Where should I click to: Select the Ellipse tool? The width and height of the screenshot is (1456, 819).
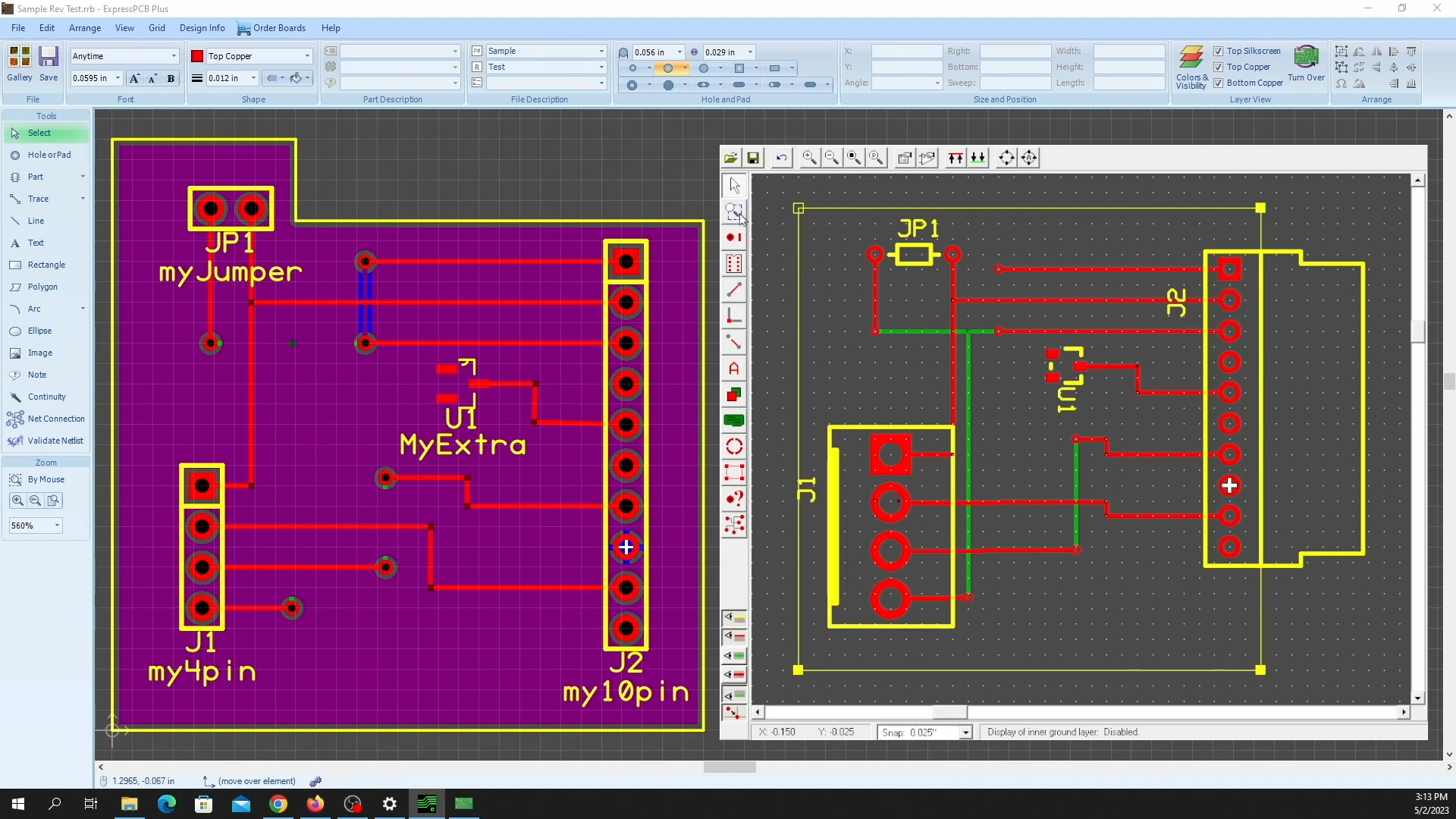46,331
